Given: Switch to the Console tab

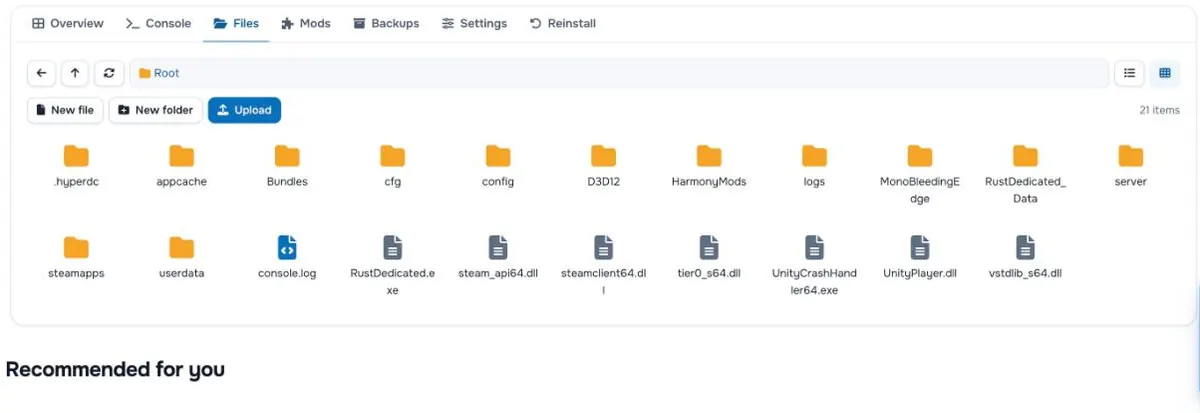Looking at the screenshot, I should tap(159, 23).
